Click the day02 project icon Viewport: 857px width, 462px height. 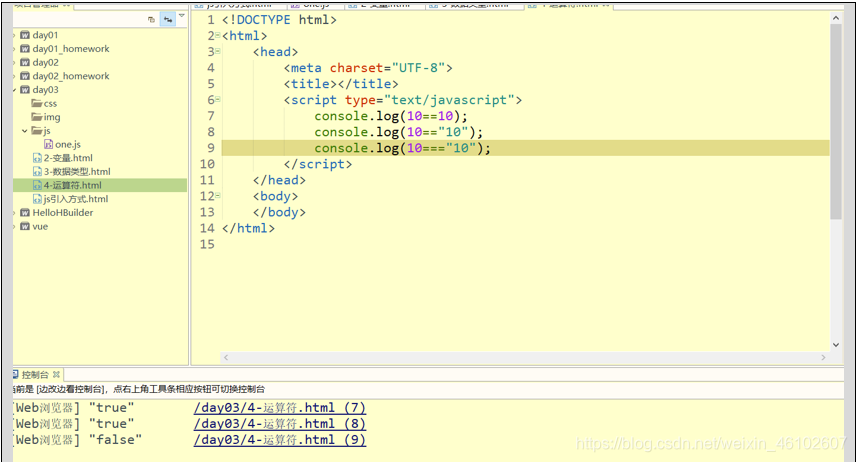tap(25, 62)
